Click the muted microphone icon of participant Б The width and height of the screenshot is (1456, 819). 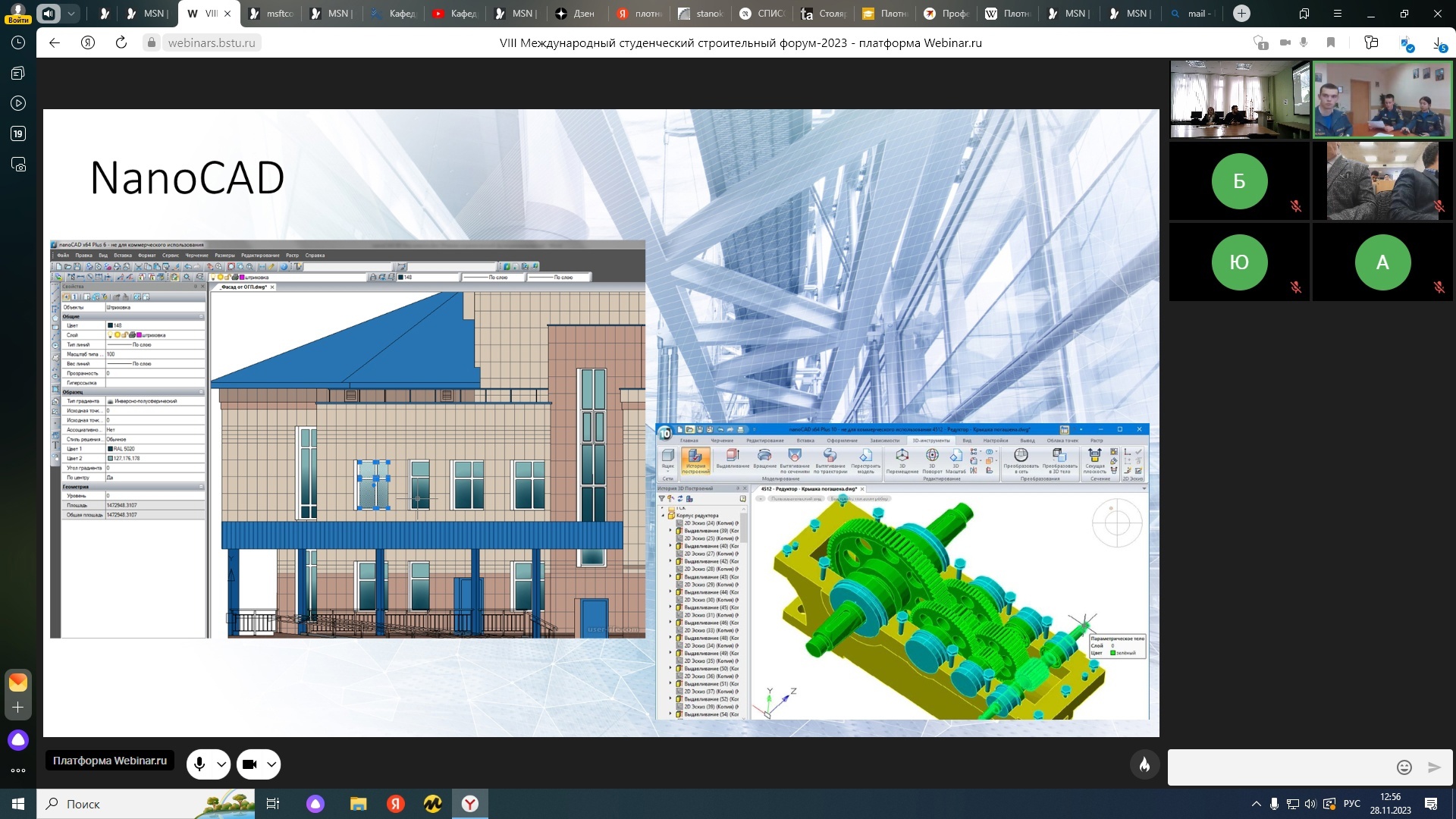[x=1296, y=206]
